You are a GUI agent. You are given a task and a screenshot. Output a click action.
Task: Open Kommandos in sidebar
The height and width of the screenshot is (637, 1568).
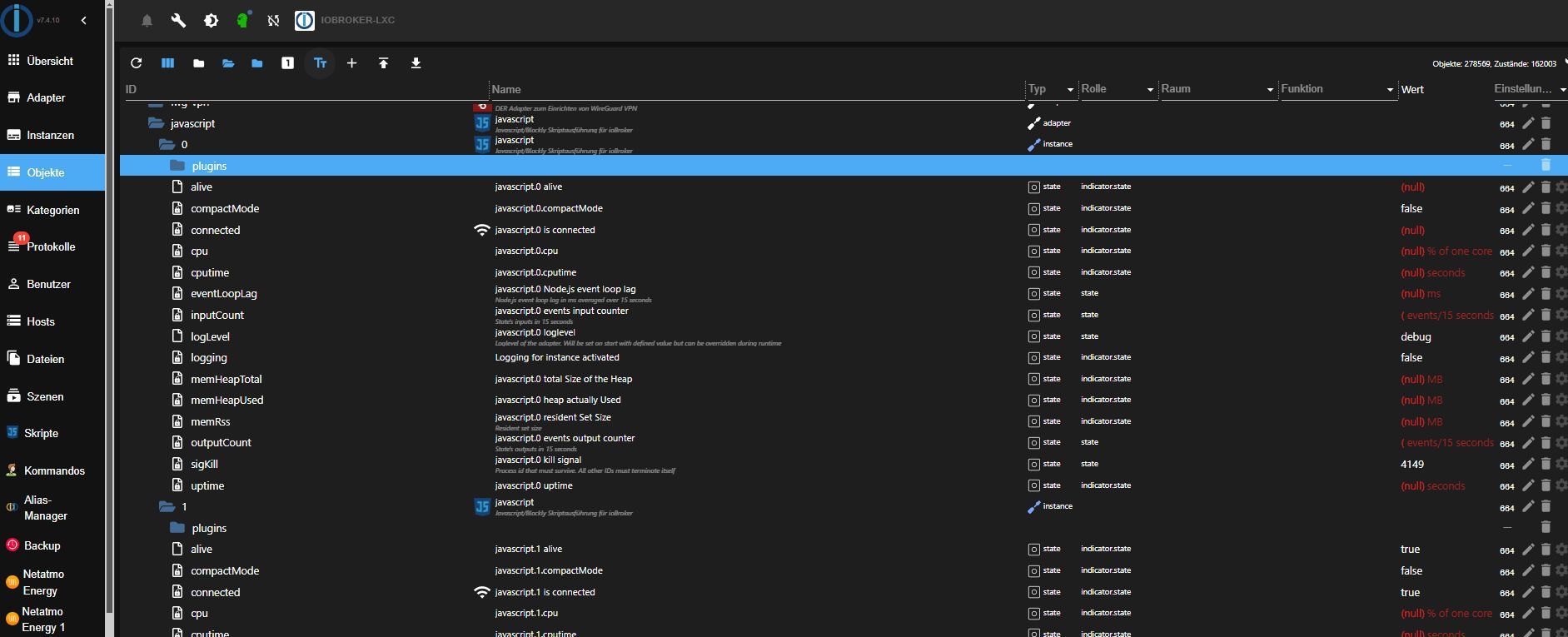(x=52, y=470)
